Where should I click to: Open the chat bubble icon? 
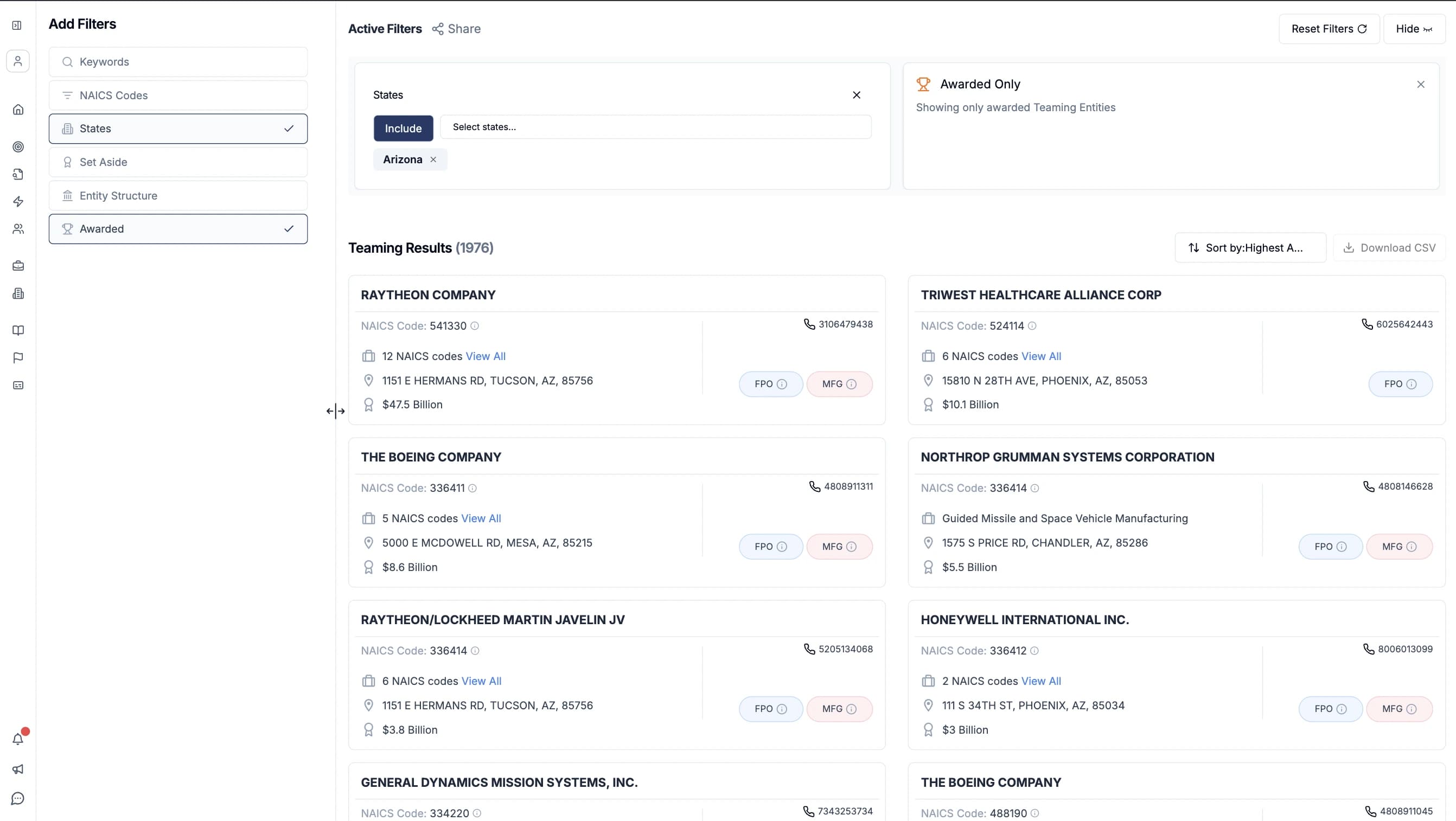18,798
